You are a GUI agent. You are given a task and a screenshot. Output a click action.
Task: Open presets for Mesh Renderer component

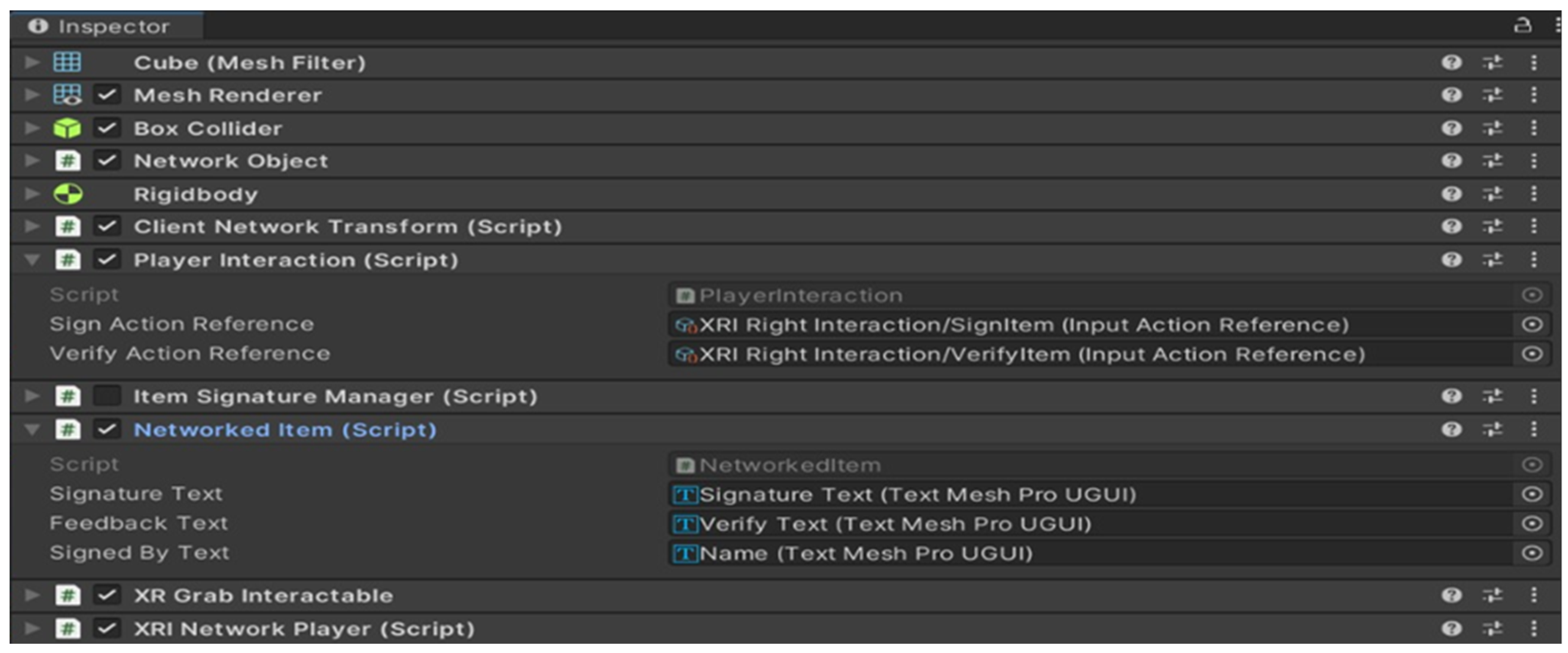coord(1492,95)
